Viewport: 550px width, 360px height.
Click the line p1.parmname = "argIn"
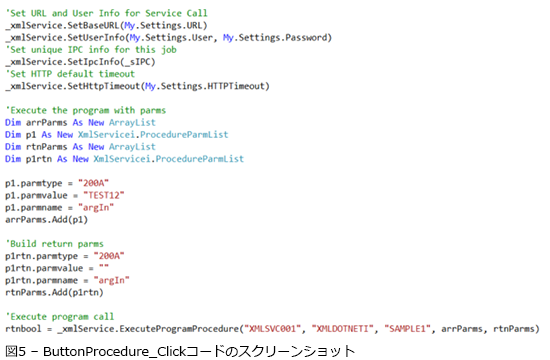click(60, 208)
